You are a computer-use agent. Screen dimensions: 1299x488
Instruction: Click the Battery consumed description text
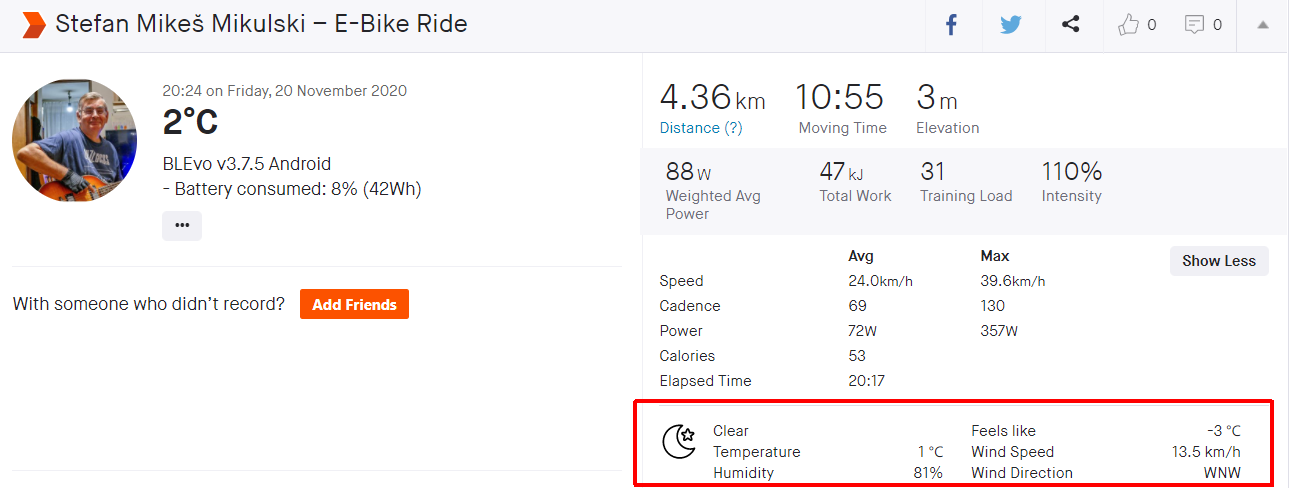click(x=292, y=189)
